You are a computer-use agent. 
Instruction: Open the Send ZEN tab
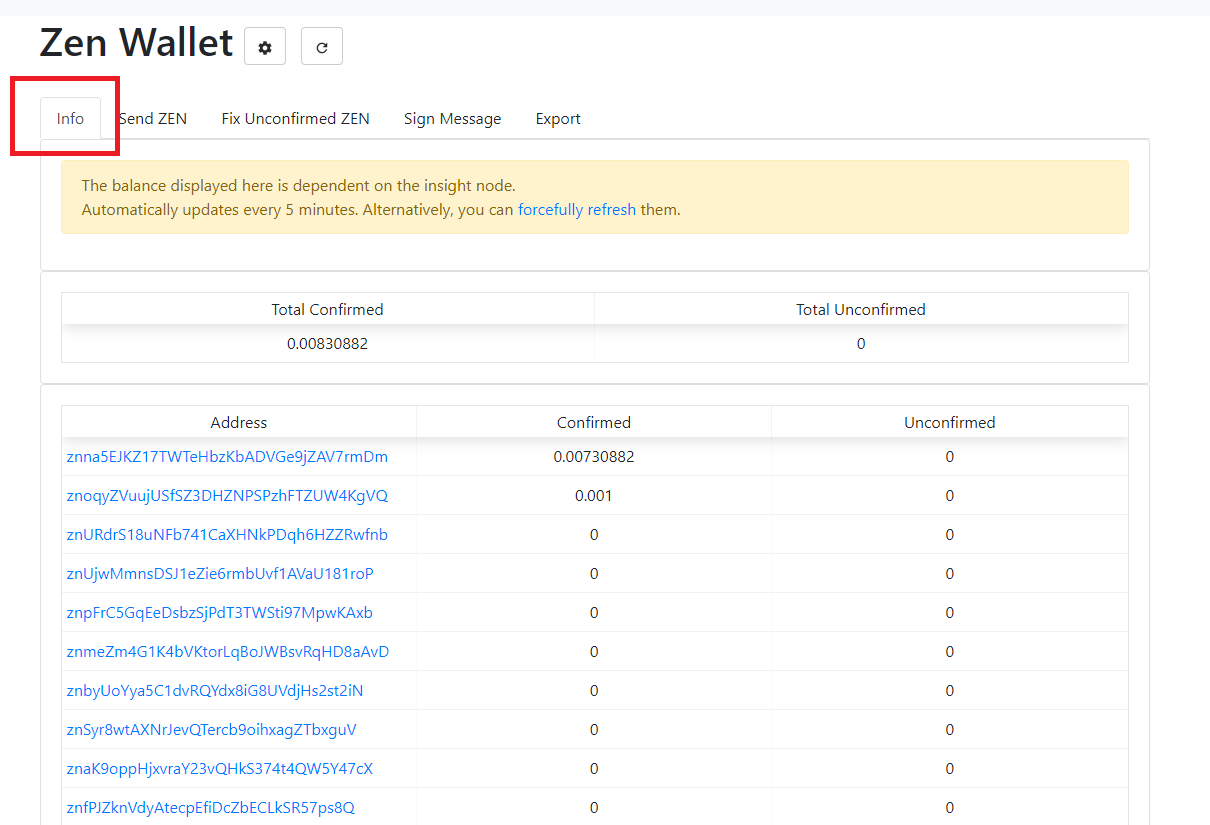click(153, 118)
